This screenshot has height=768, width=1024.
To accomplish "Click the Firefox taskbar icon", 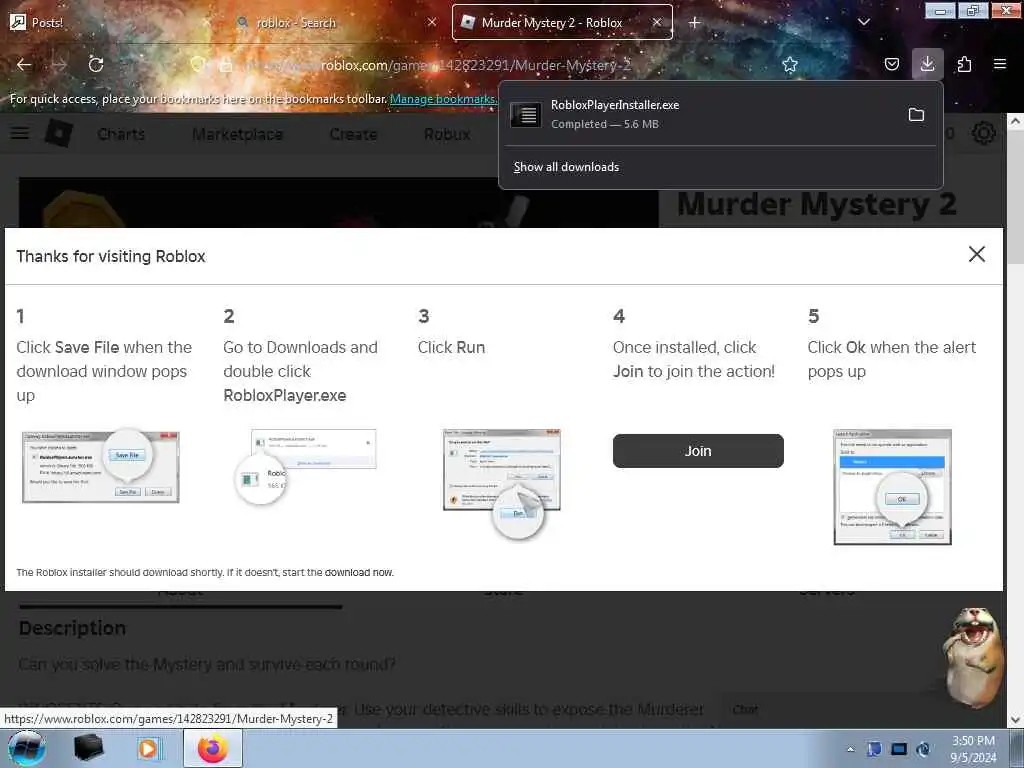I will (212, 748).
